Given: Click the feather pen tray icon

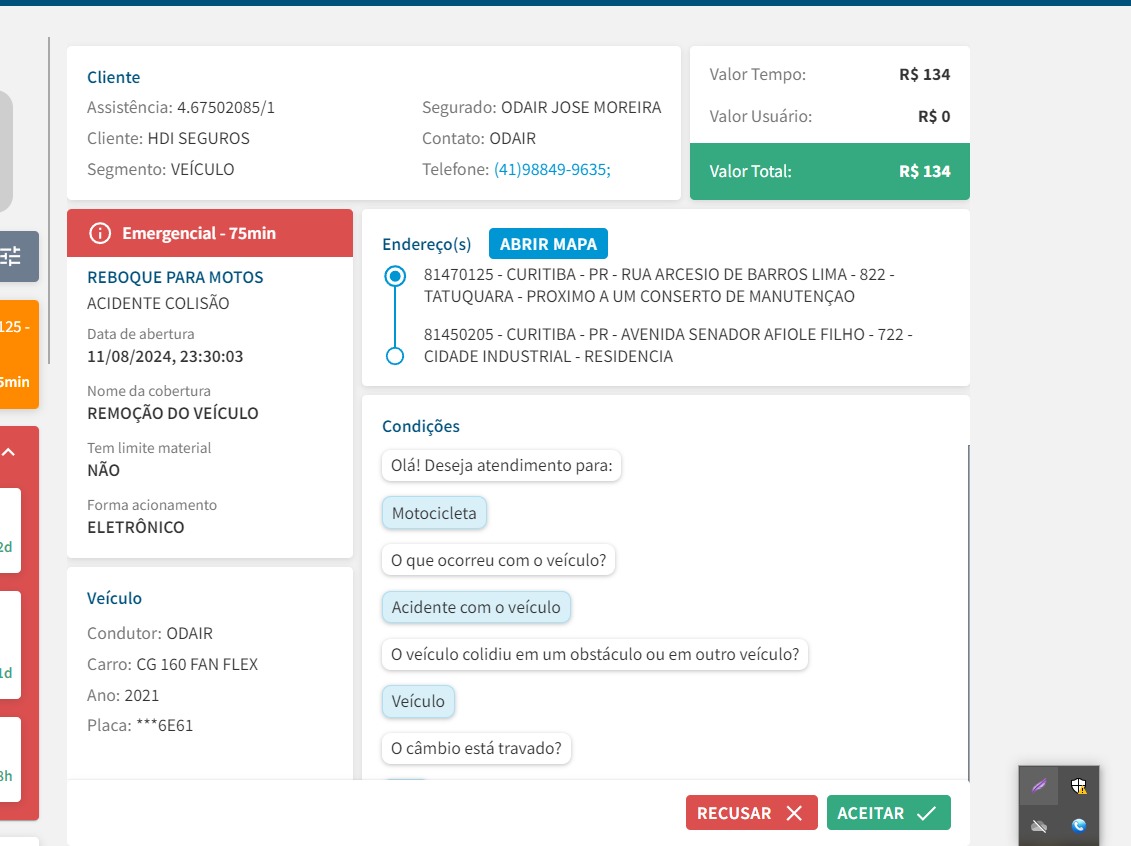Looking at the screenshot, I should click(1039, 785).
